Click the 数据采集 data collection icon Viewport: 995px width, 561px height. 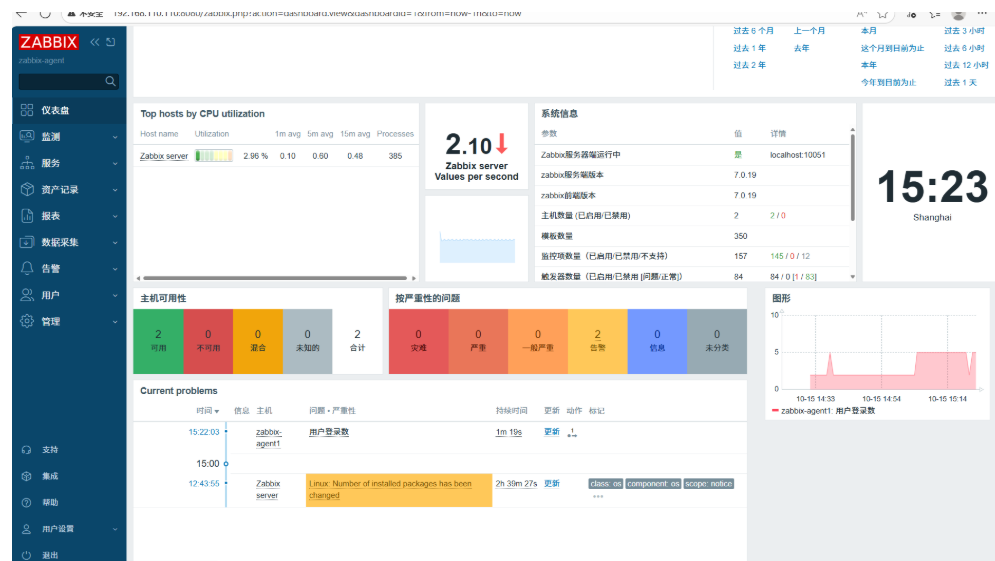(27, 242)
